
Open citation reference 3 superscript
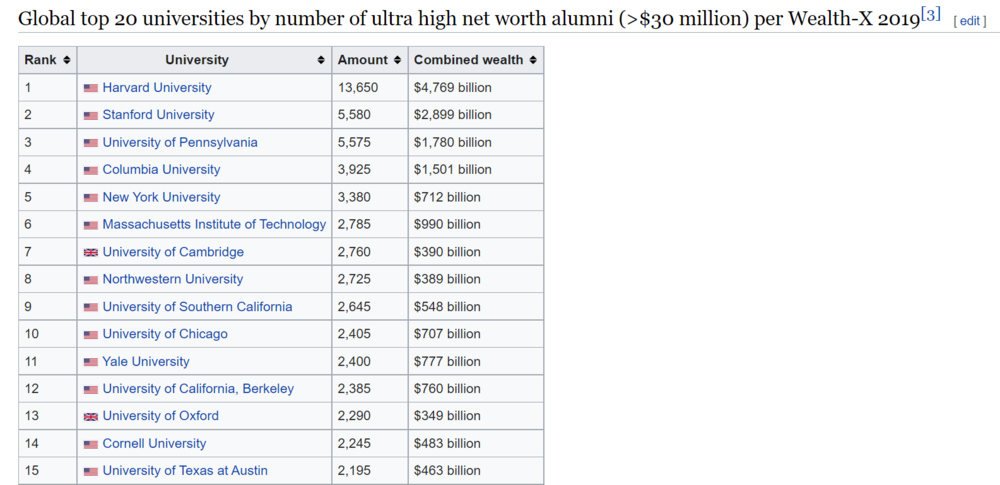point(930,15)
